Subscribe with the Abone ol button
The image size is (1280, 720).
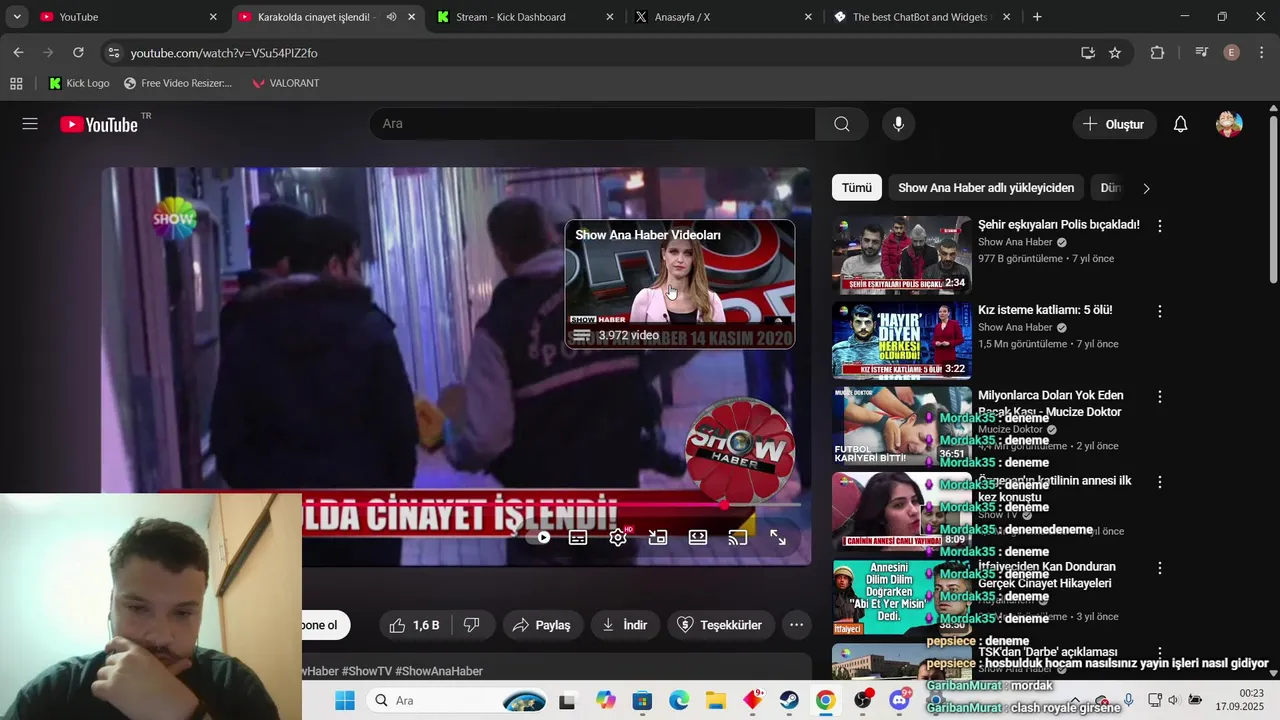[x=325, y=625]
